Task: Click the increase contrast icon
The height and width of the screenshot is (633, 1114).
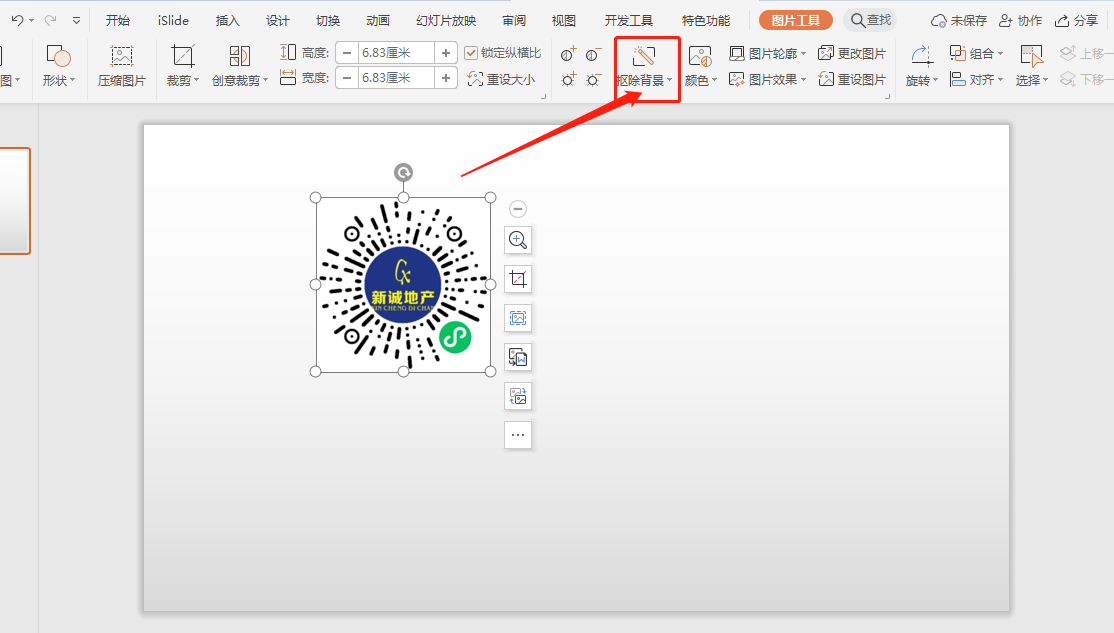Action: (568, 54)
